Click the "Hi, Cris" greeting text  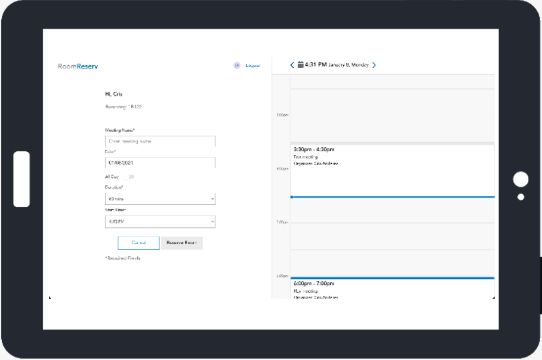click(114, 94)
